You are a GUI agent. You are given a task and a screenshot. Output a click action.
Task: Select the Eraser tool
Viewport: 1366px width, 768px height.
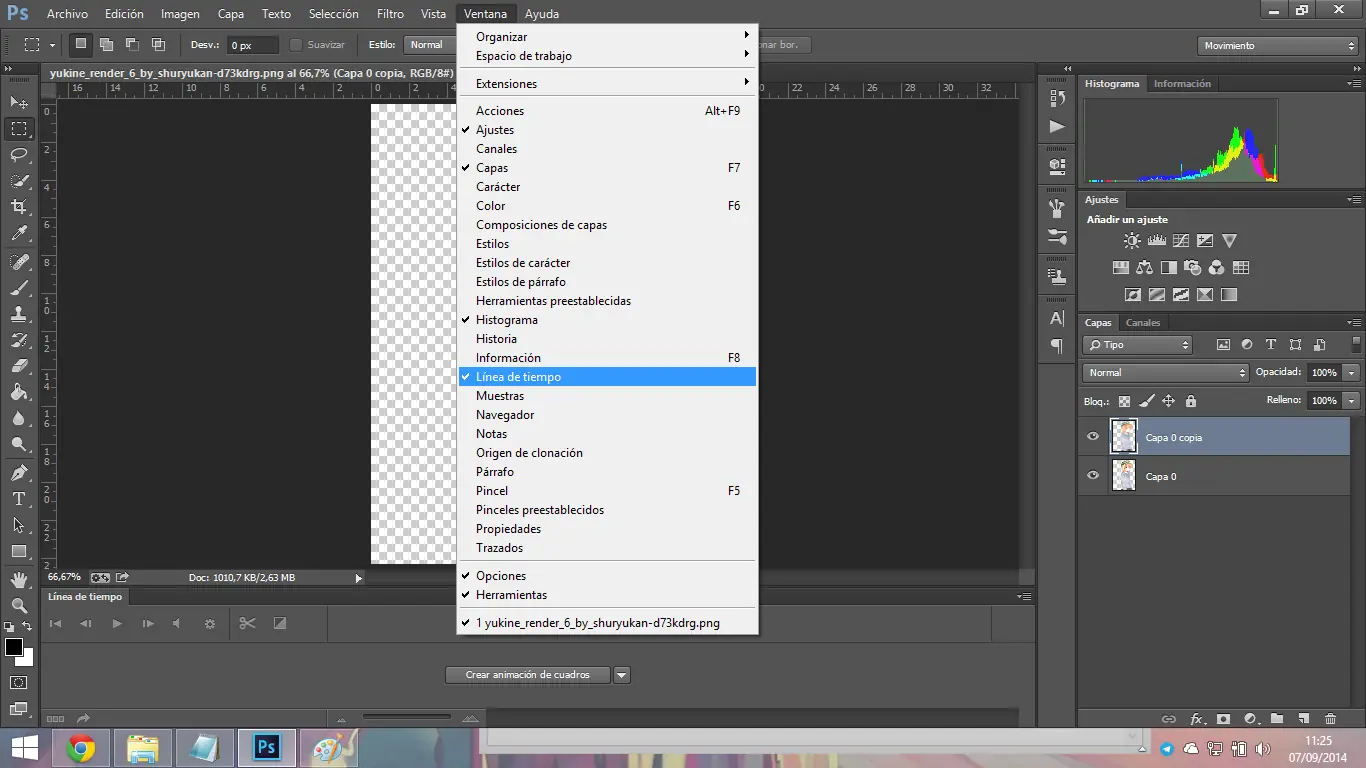(19, 366)
